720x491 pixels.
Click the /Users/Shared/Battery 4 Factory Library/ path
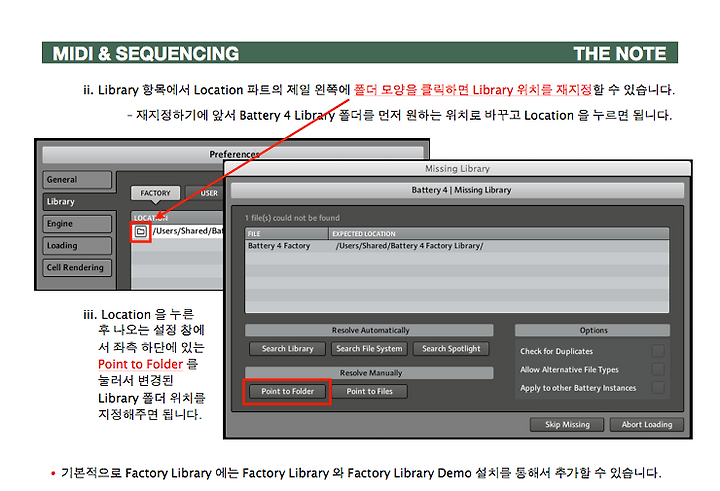[410, 246]
